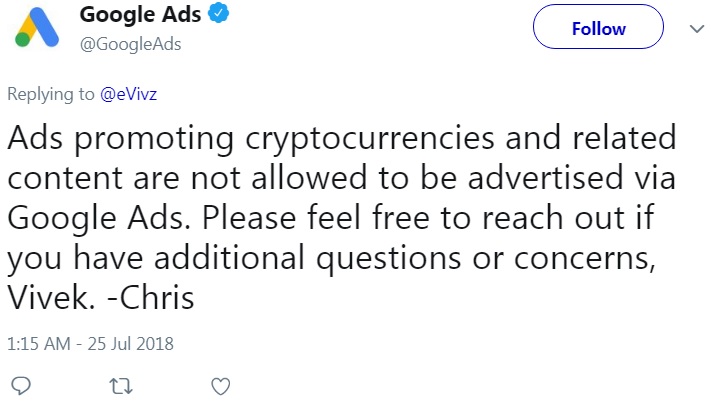Like the tweet with the heart icon
Viewport: 711px width, 409px height.
tap(223, 386)
